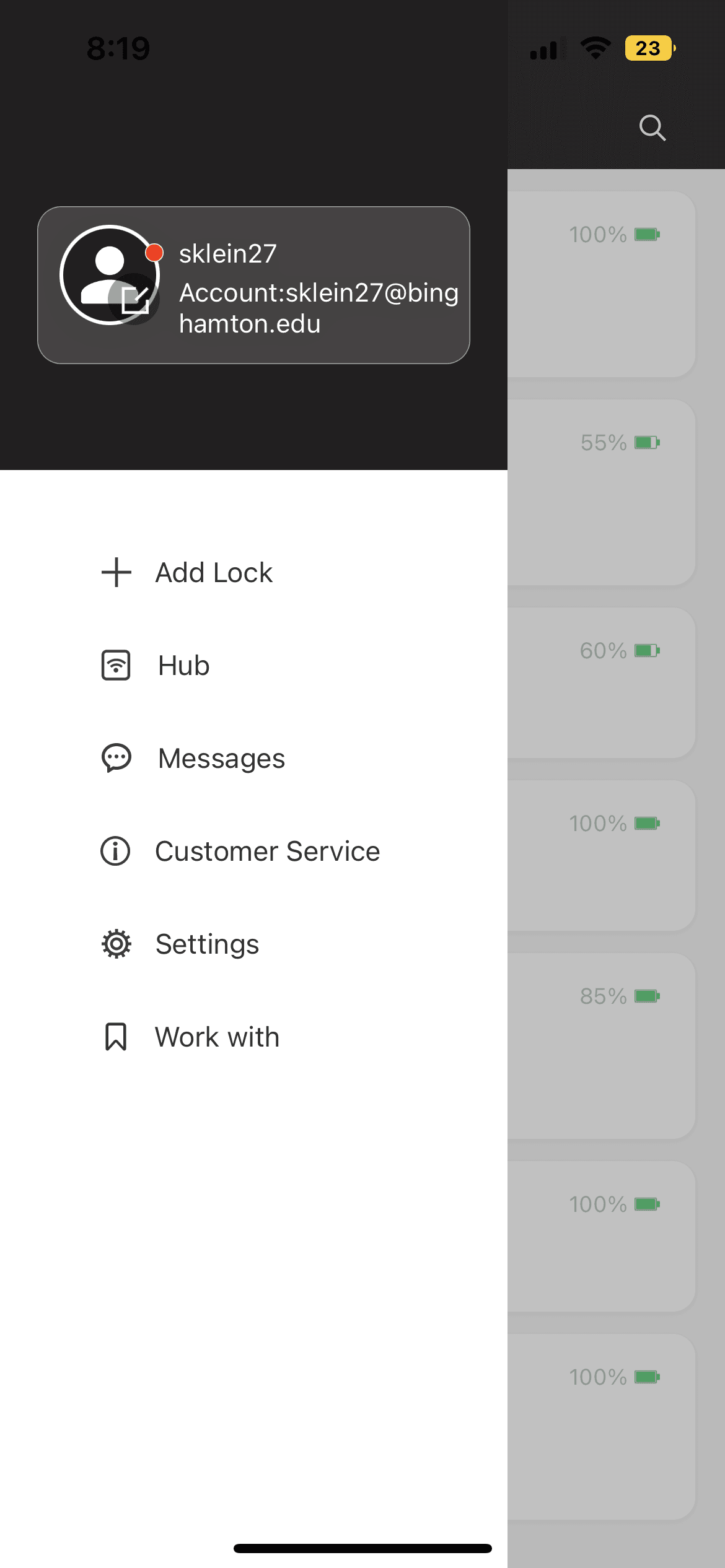This screenshot has width=725, height=1568.
Task: Tap the sklein27 account username
Action: click(227, 254)
